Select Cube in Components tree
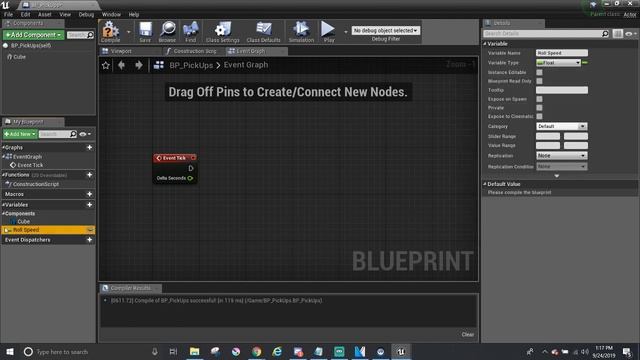640x360 pixels. 19,57
